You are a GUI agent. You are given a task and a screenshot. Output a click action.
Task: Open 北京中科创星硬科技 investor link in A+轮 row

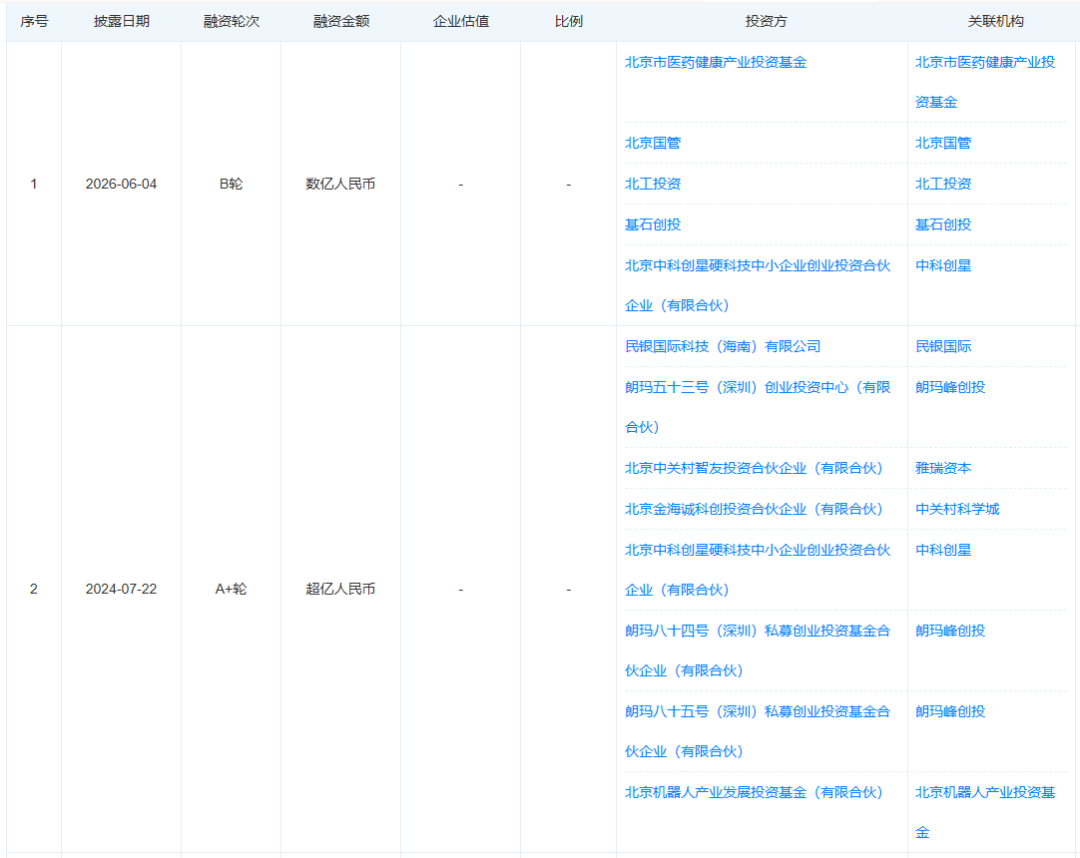point(758,569)
